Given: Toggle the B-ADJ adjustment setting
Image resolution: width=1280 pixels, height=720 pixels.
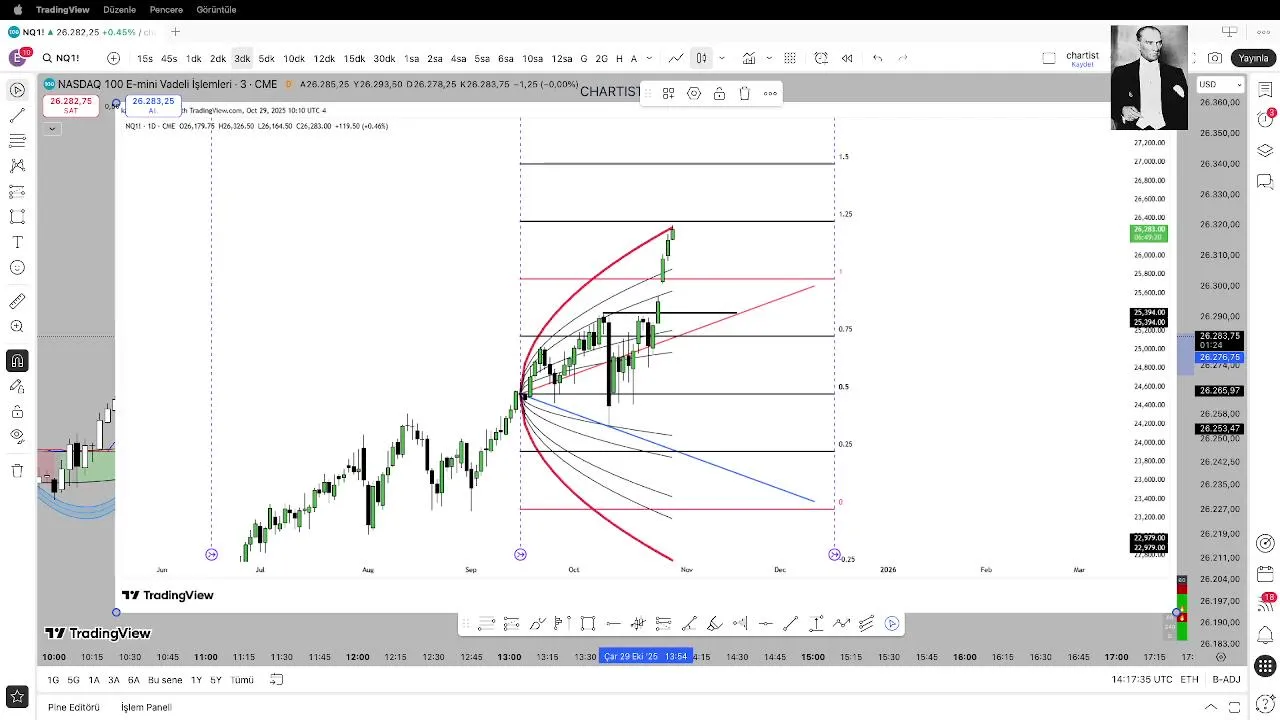Looking at the screenshot, I should [1227, 680].
